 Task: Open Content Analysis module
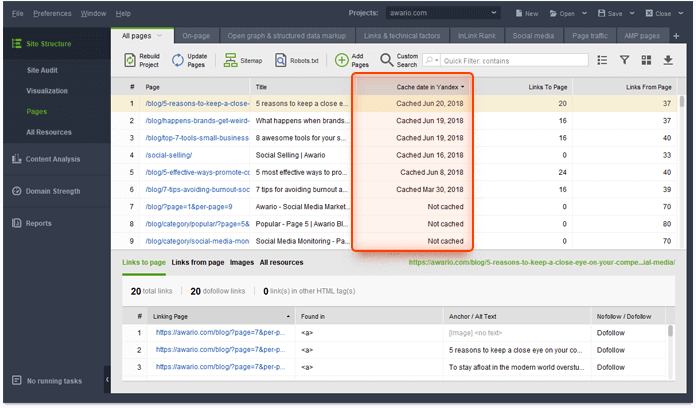[46, 159]
